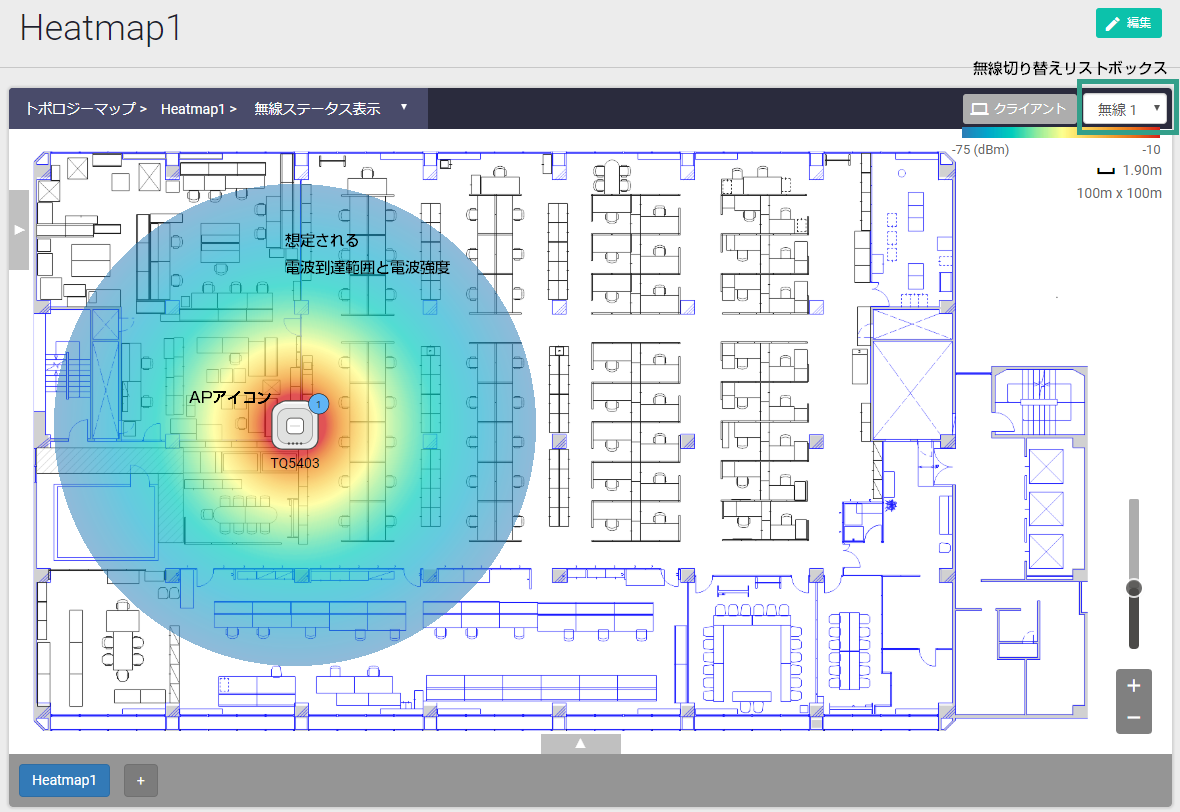Click the pencil icon in the edit button
The width and height of the screenshot is (1180, 812).
pyautogui.click(x=1112, y=23)
